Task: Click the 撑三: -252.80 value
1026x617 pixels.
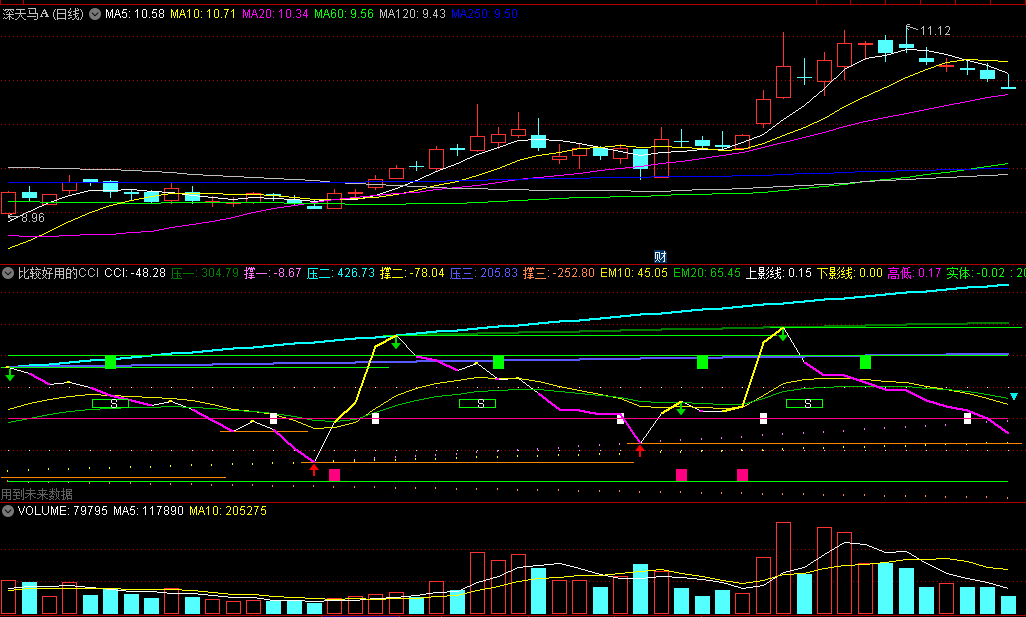Action: tap(559, 273)
